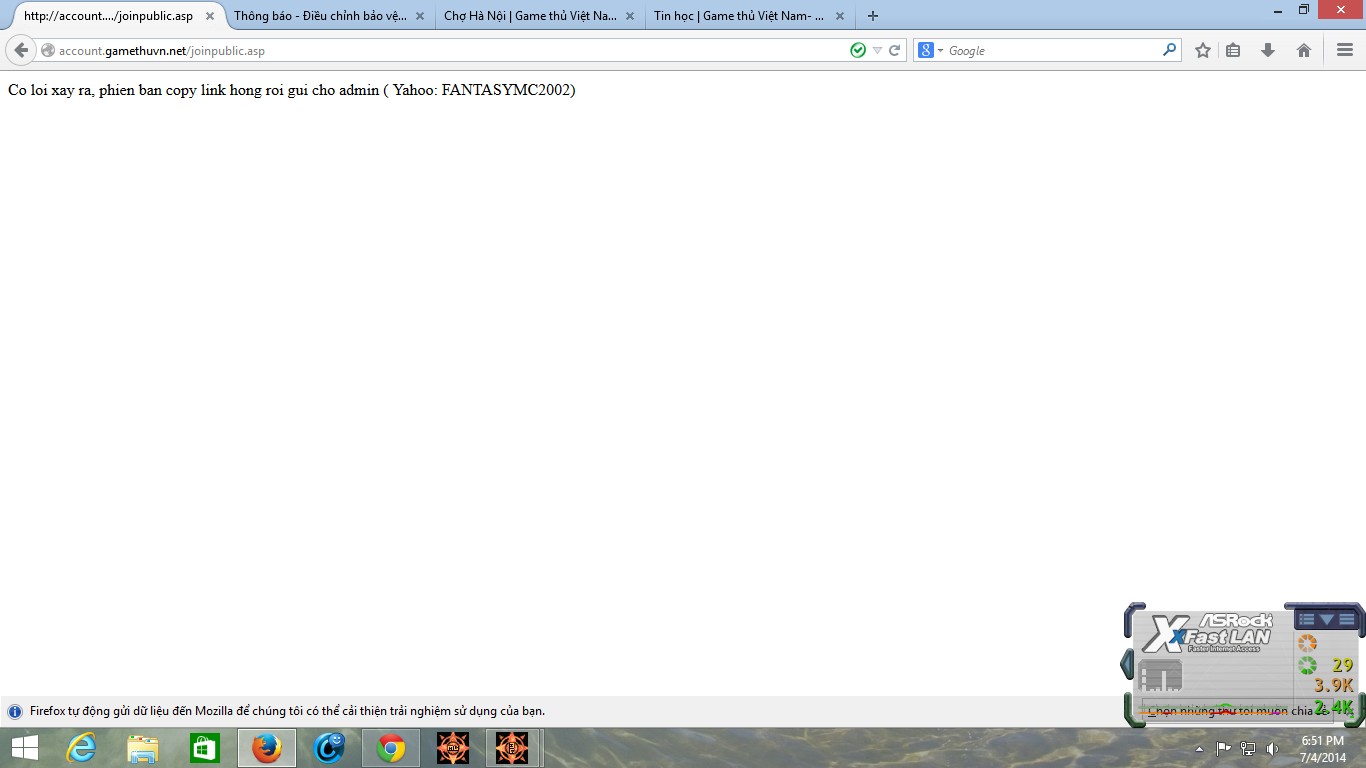Open the URL history dropdown arrow
Viewport: 1366px width, 768px height.
(x=877, y=50)
